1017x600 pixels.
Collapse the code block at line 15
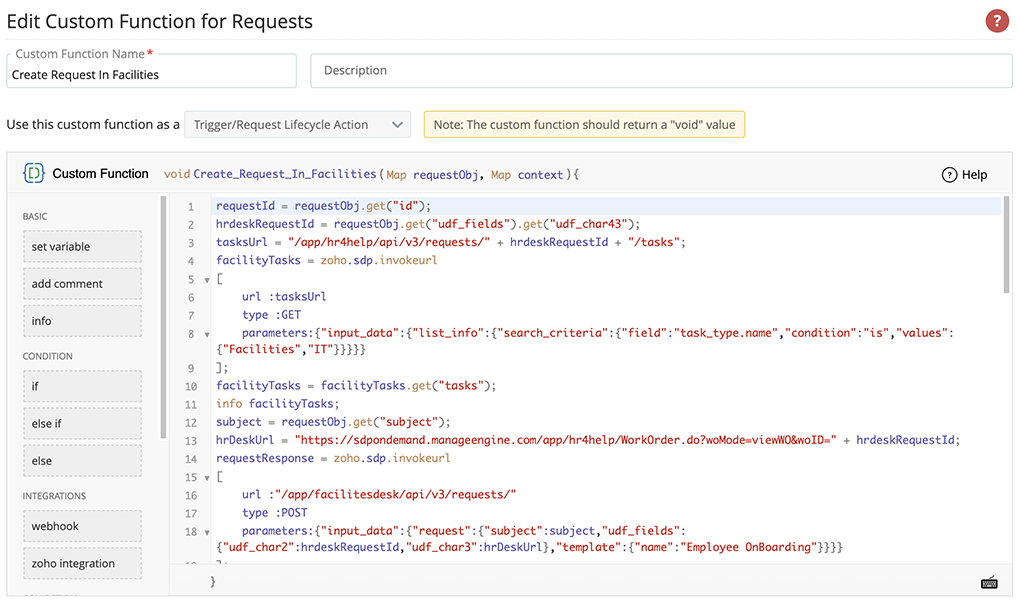207,477
